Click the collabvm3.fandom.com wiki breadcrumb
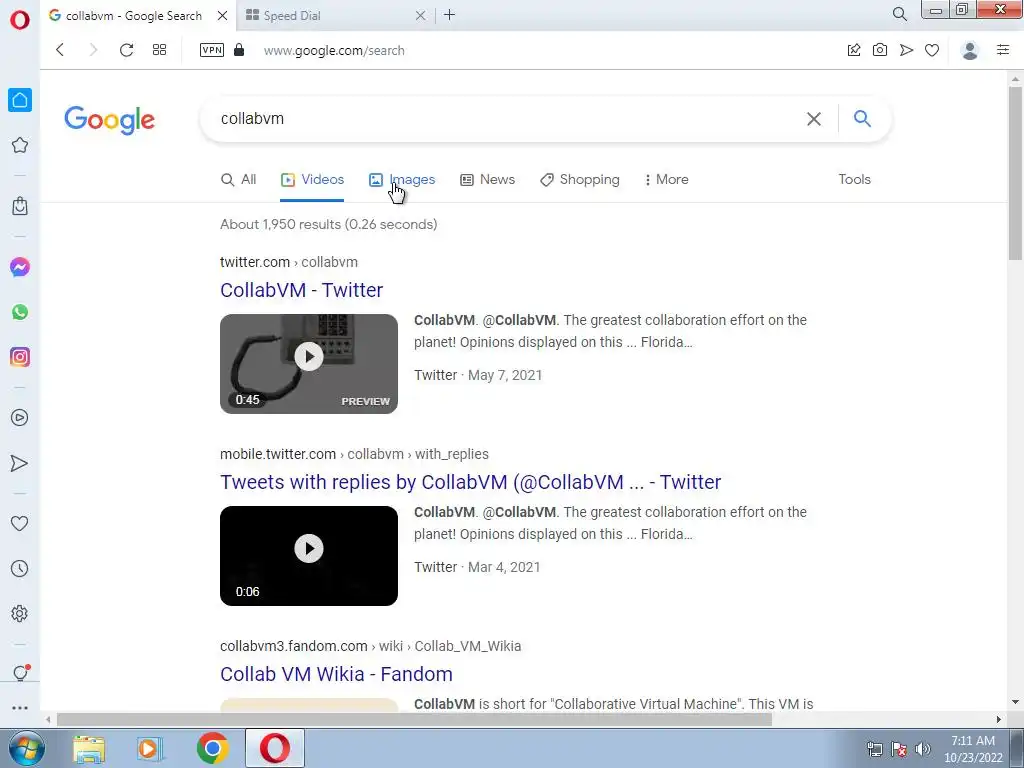The width and height of the screenshot is (1024, 768). pos(370,646)
